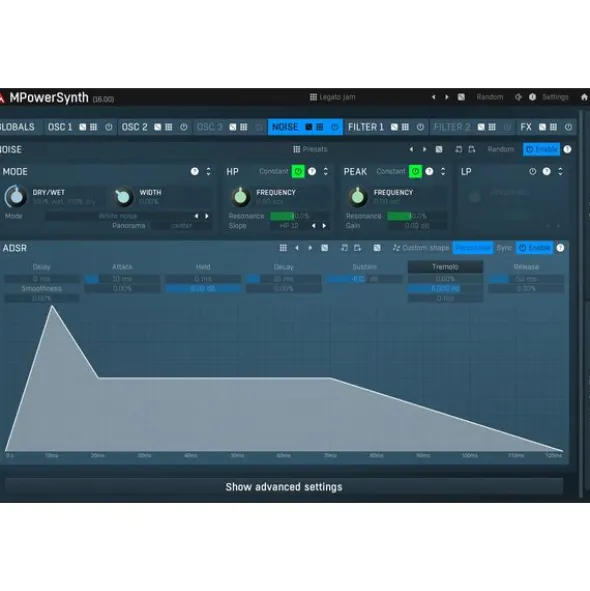Open the global presets grid next to Legato jam
Image resolution: width=590 pixels, height=591 pixels.
(313, 97)
